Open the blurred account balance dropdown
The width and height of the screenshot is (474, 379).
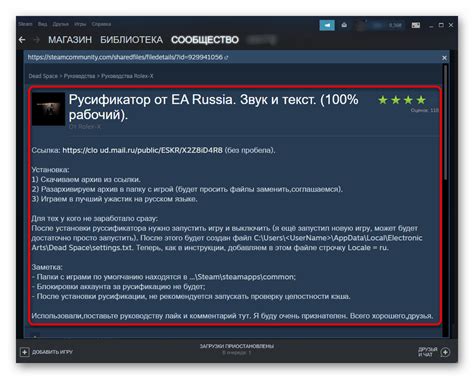click(x=379, y=25)
